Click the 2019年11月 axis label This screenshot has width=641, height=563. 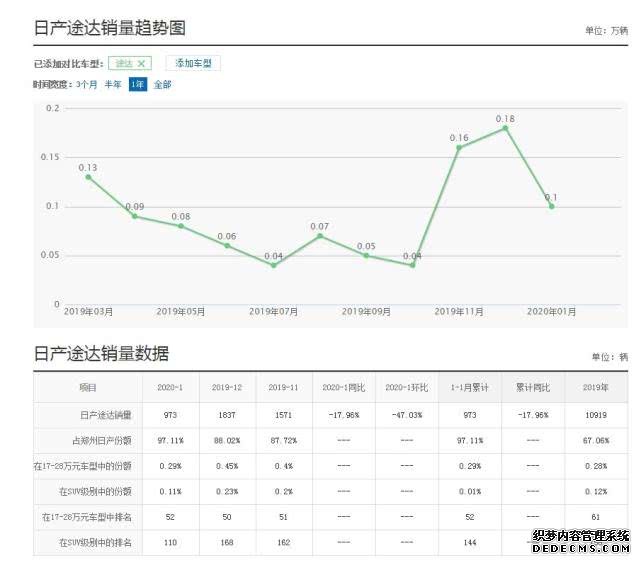[459, 312]
